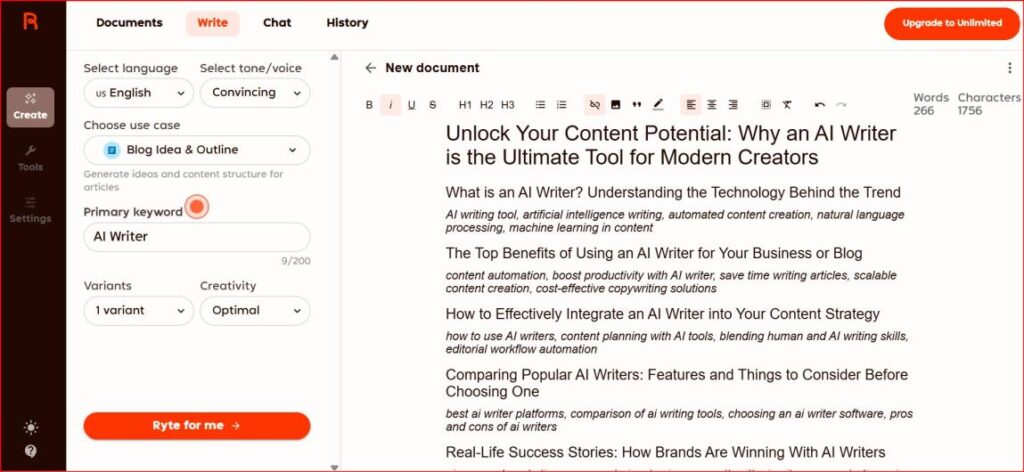This screenshot has width=1024, height=472.
Task: Open the Optimal creativity dropdown
Action: click(255, 311)
